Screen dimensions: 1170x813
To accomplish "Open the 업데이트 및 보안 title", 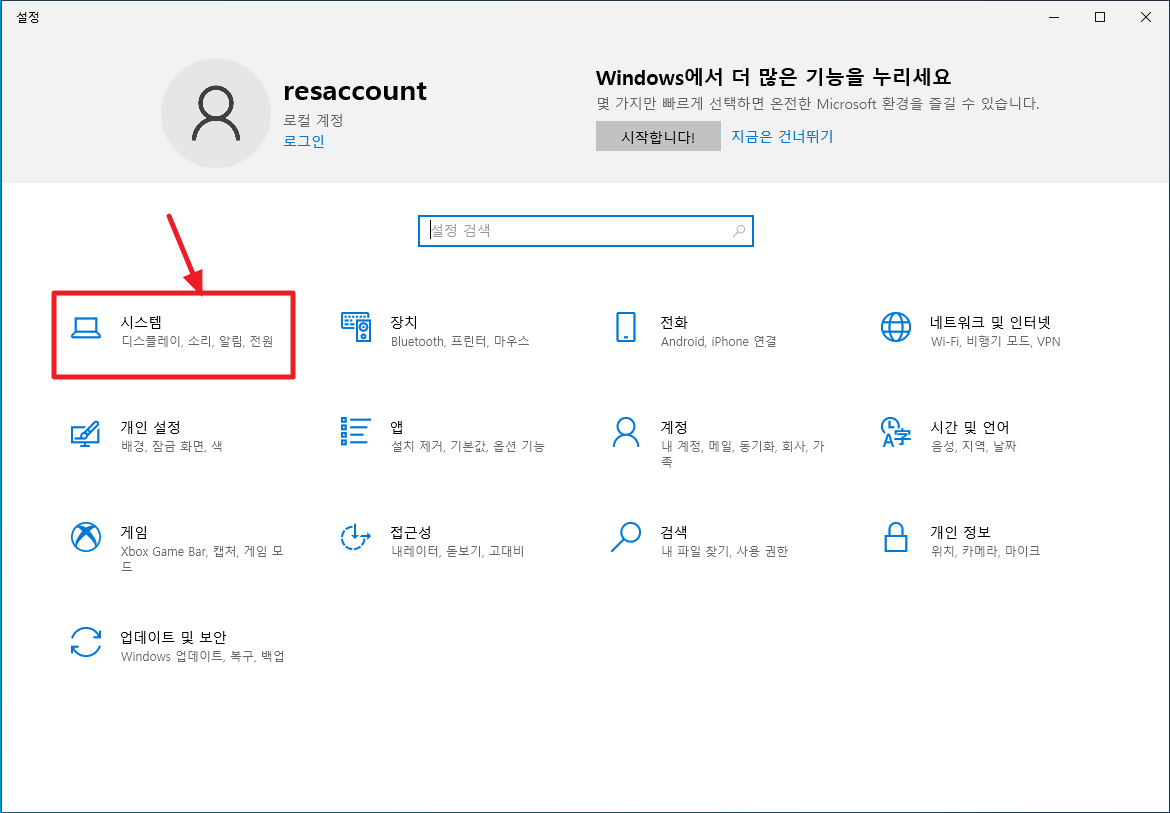I will pos(173,638).
